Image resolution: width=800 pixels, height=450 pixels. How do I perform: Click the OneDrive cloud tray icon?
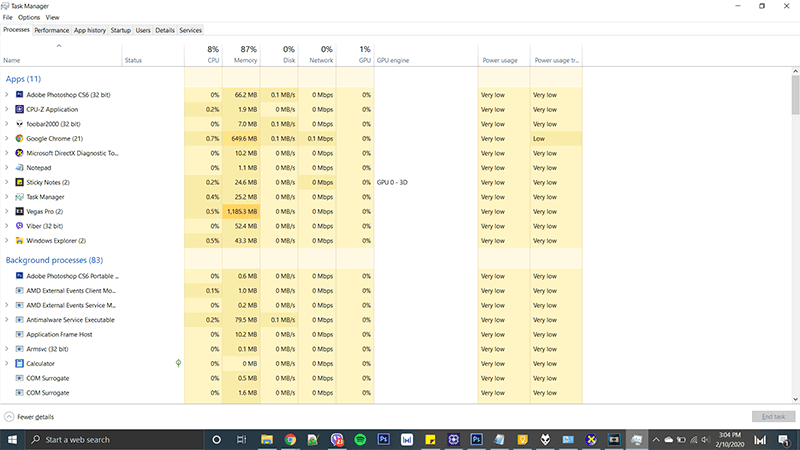pyautogui.click(x=668, y=440)
